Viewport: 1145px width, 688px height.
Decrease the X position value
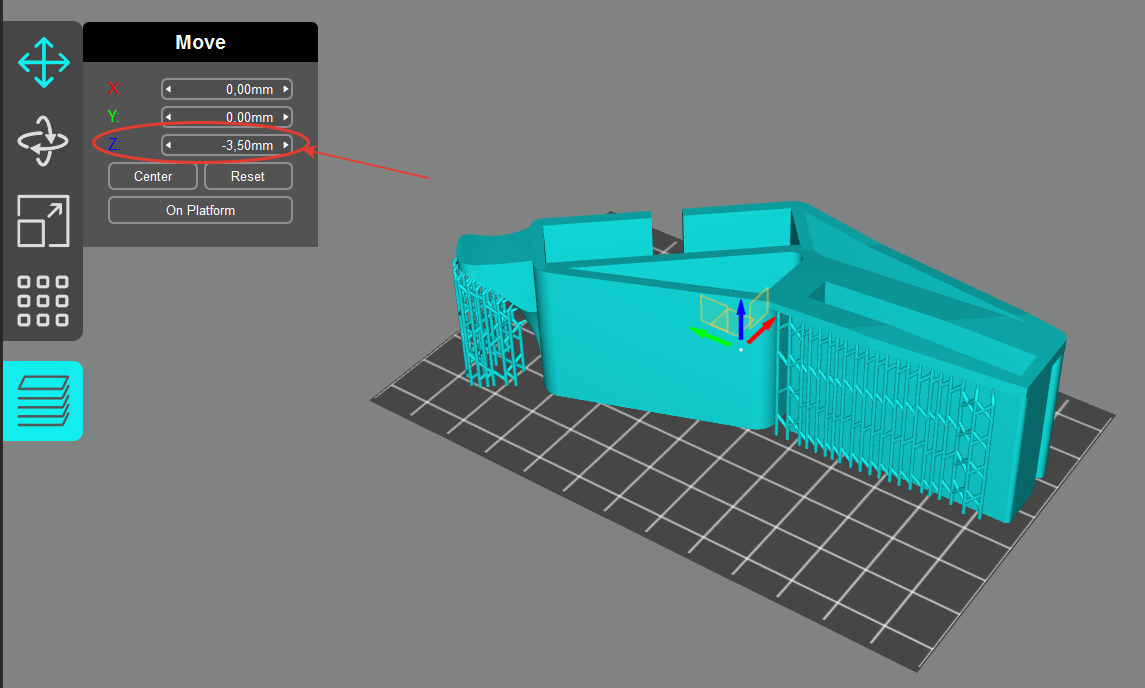click(x=169, y=89)
